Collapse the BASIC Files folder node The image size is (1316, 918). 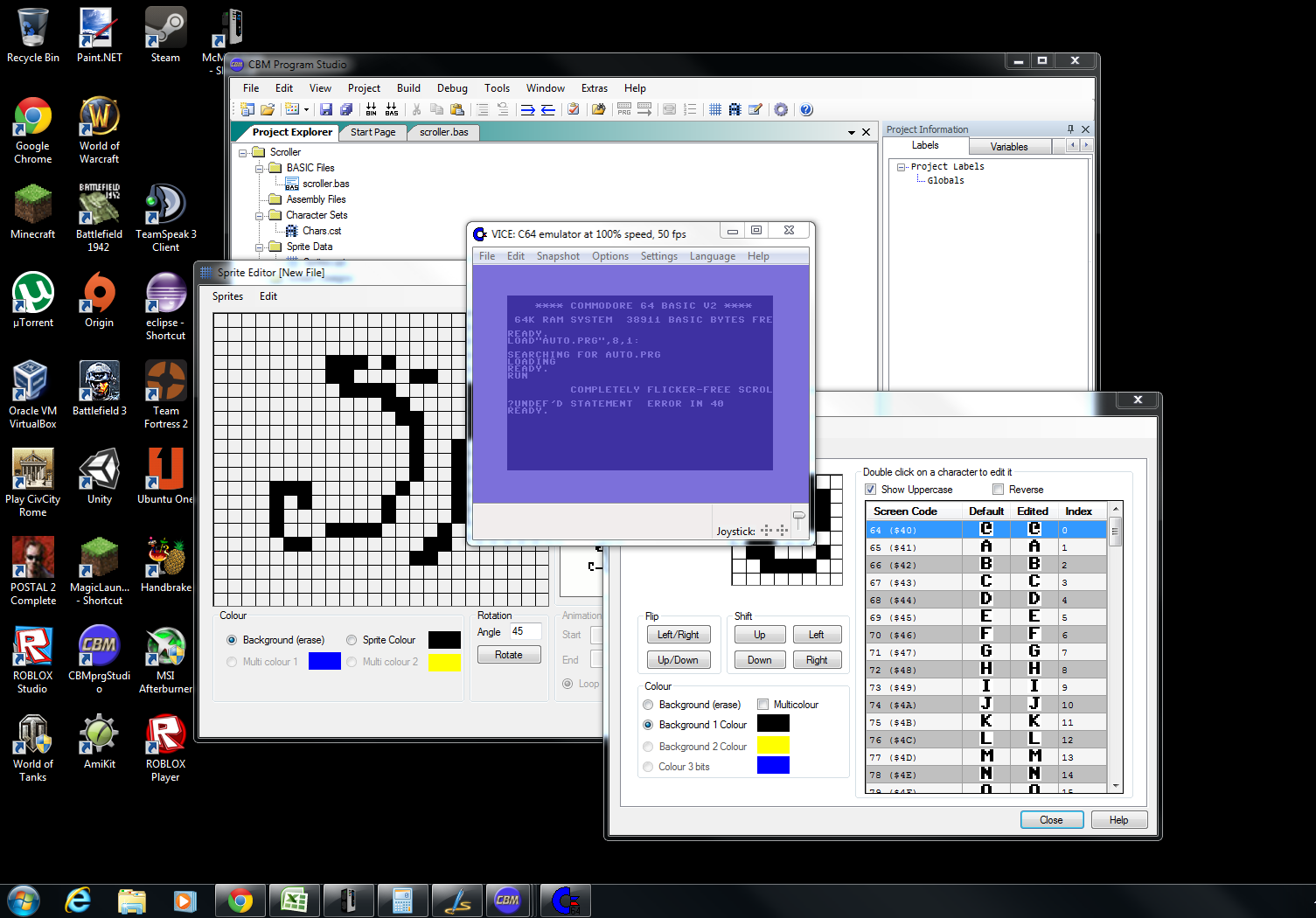[260, 168]
